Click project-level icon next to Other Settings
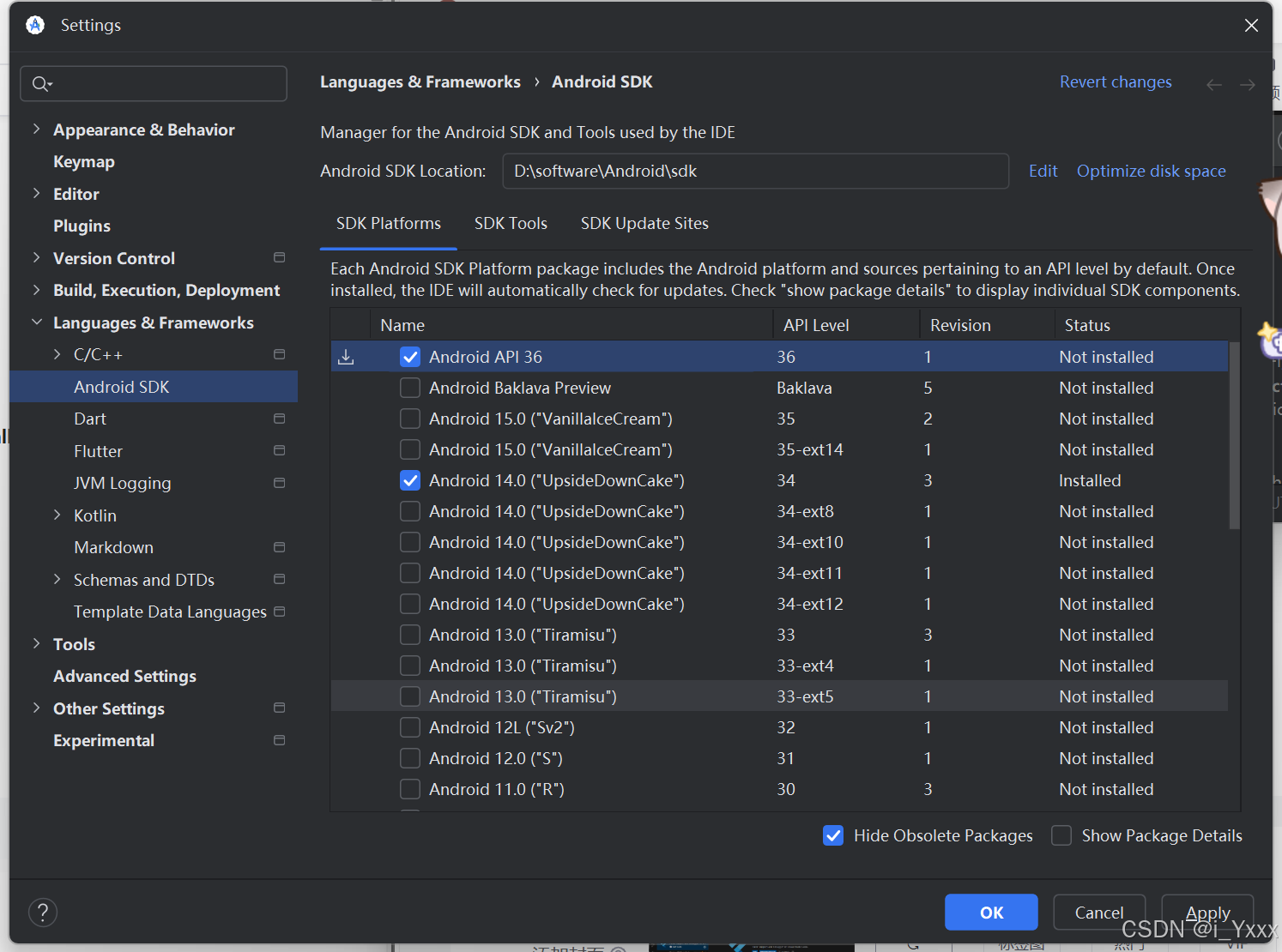 [279, 708]
